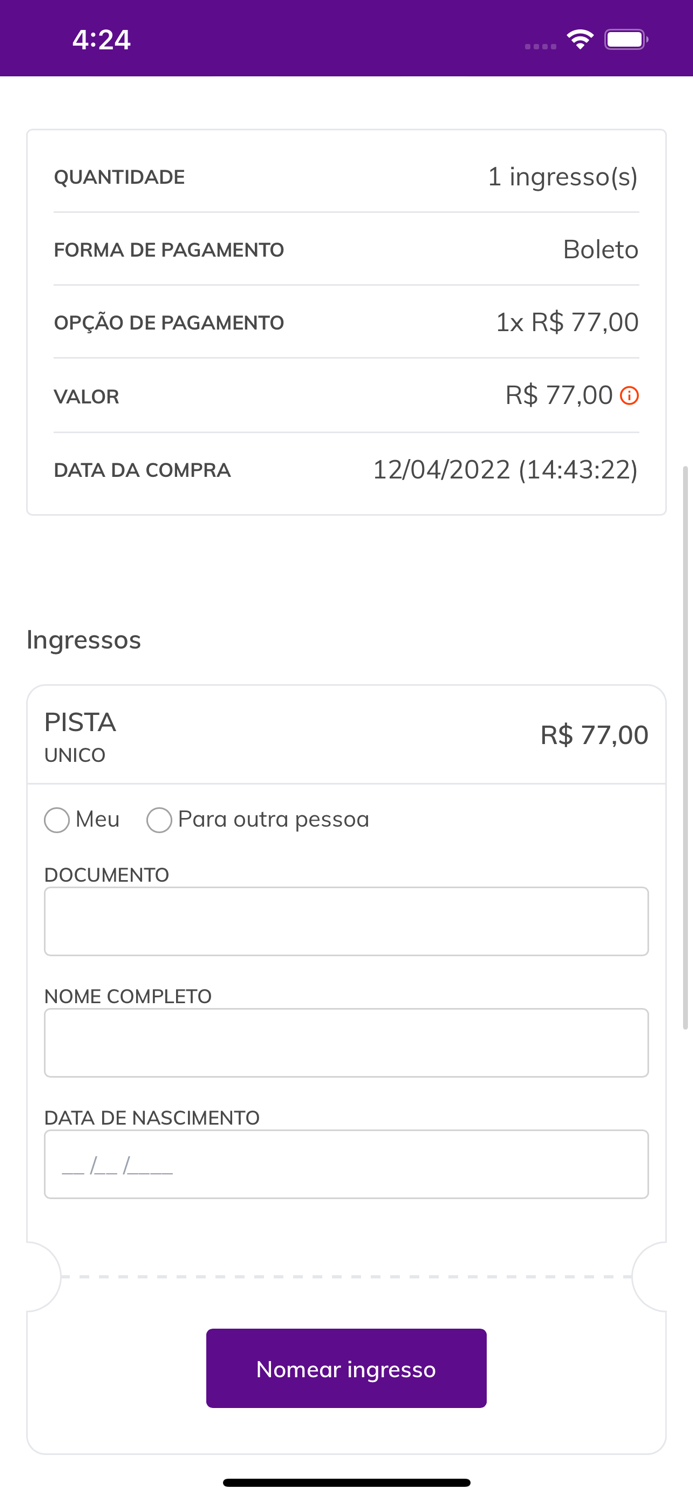Tap the Wi-Fi icon in status bar

580,40
